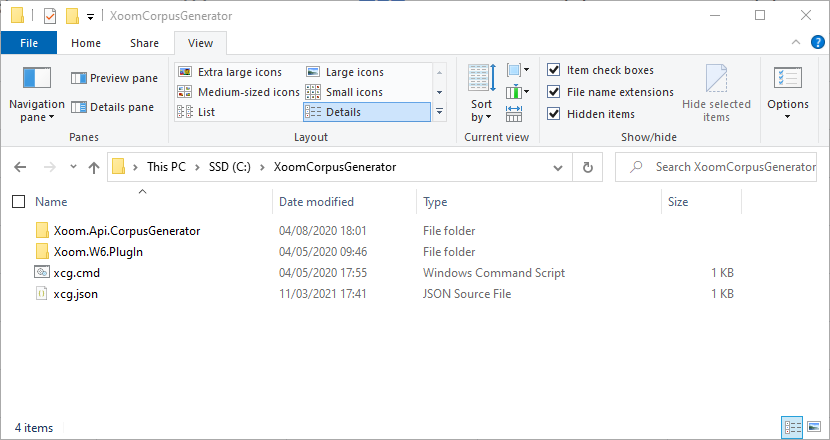The height and width of the screenshot is (440, 830).
Task: Open the File menu tab
Action: 29,43
